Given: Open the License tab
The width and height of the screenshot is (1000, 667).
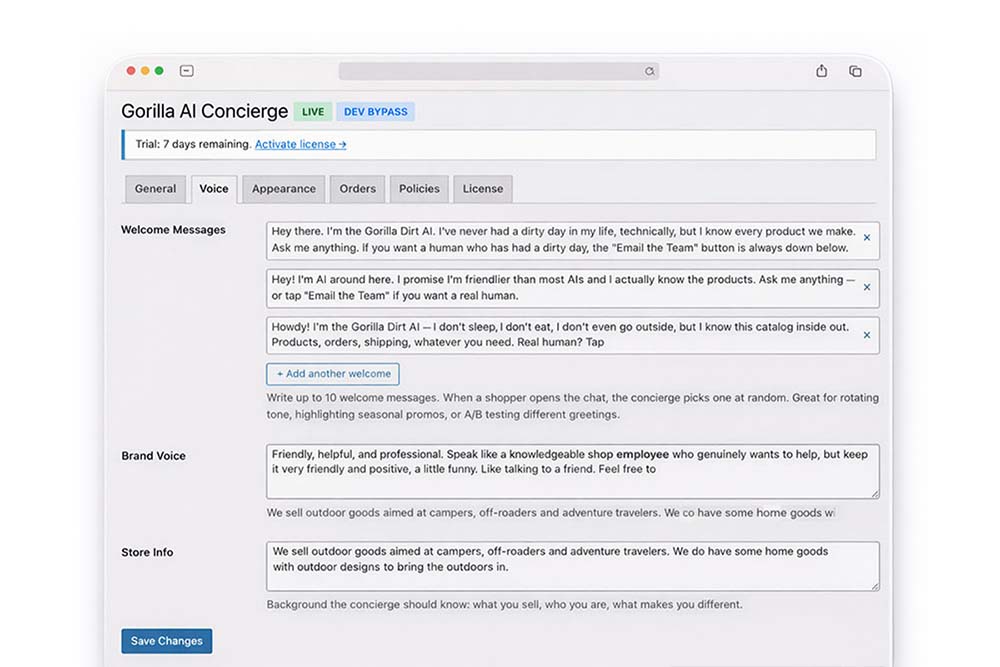Looking at the screenshot, I should pos(483,189).
